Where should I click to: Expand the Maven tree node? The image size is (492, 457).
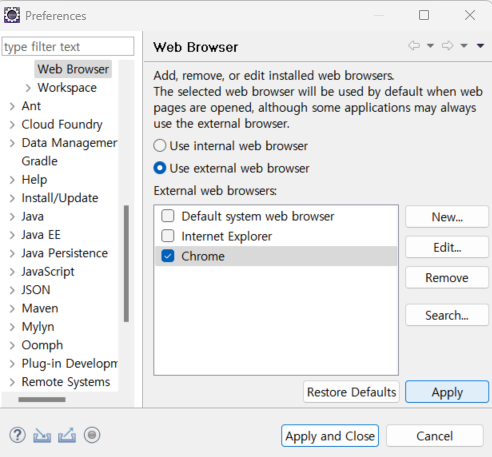[12, 308]
